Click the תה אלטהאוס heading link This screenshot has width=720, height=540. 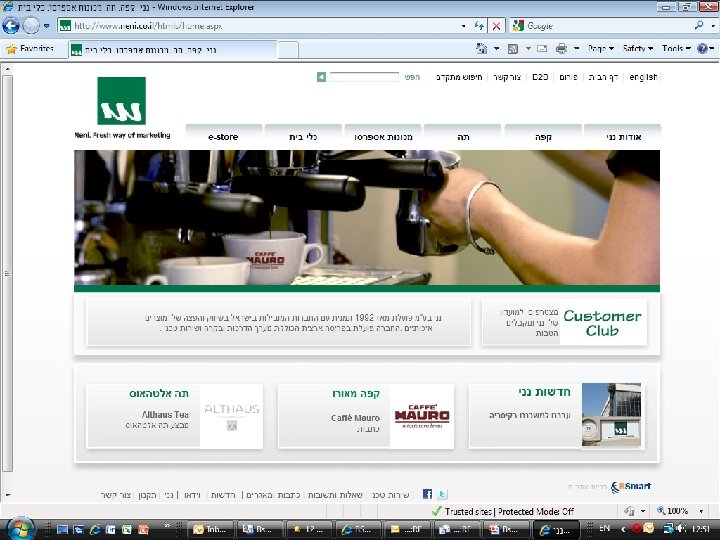tap(159, 394)
